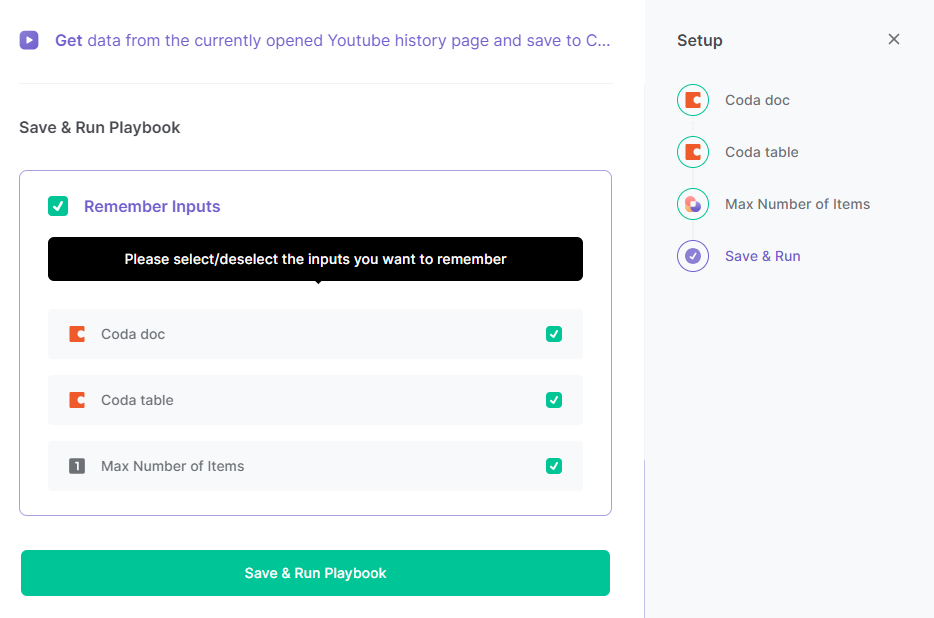The height and width of the screenshot is (618, 934).
Task: Go to the Save & Run step label
Action: pos(762,256)
